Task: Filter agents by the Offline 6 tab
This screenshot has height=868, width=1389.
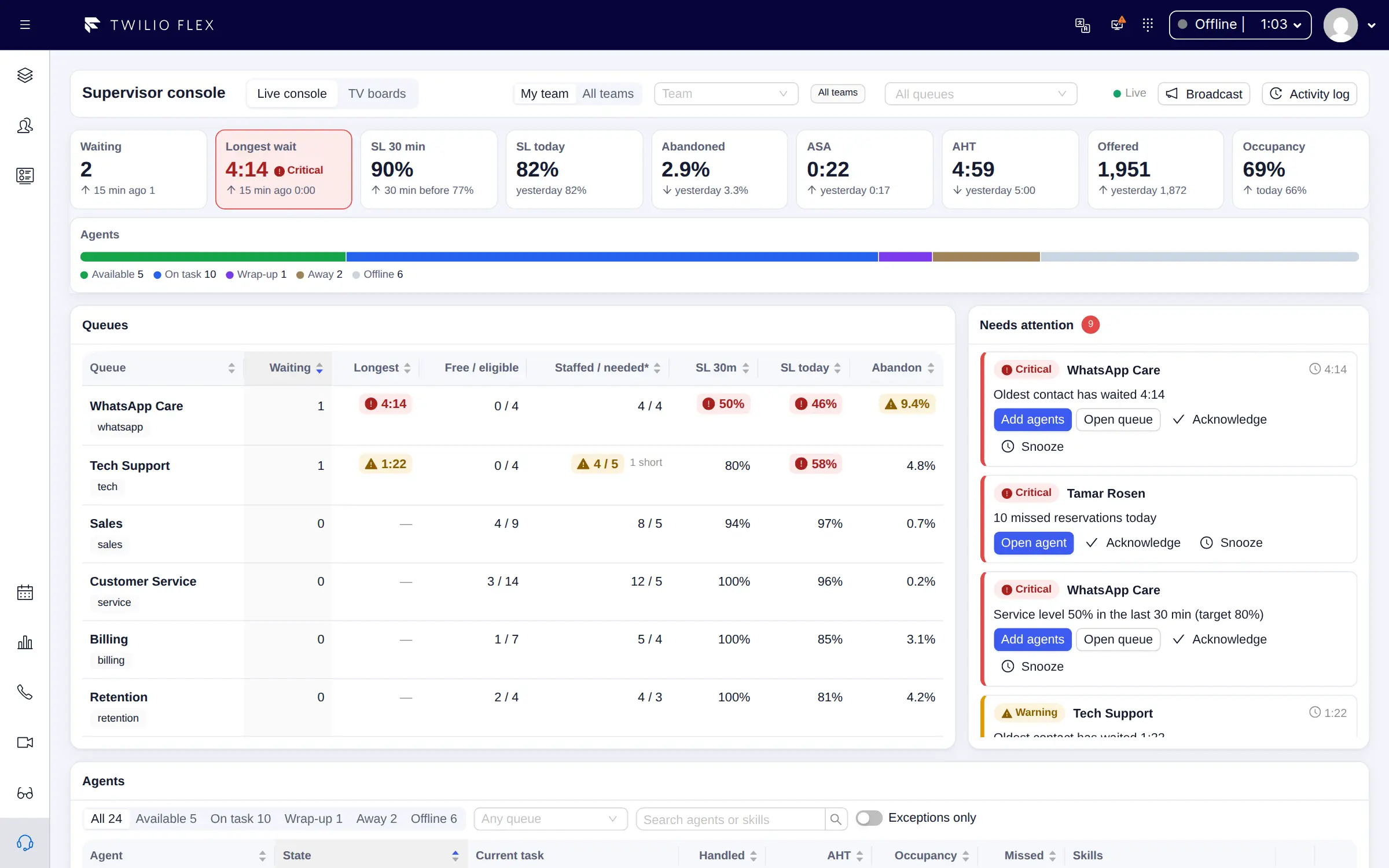Action: (433, 819)
